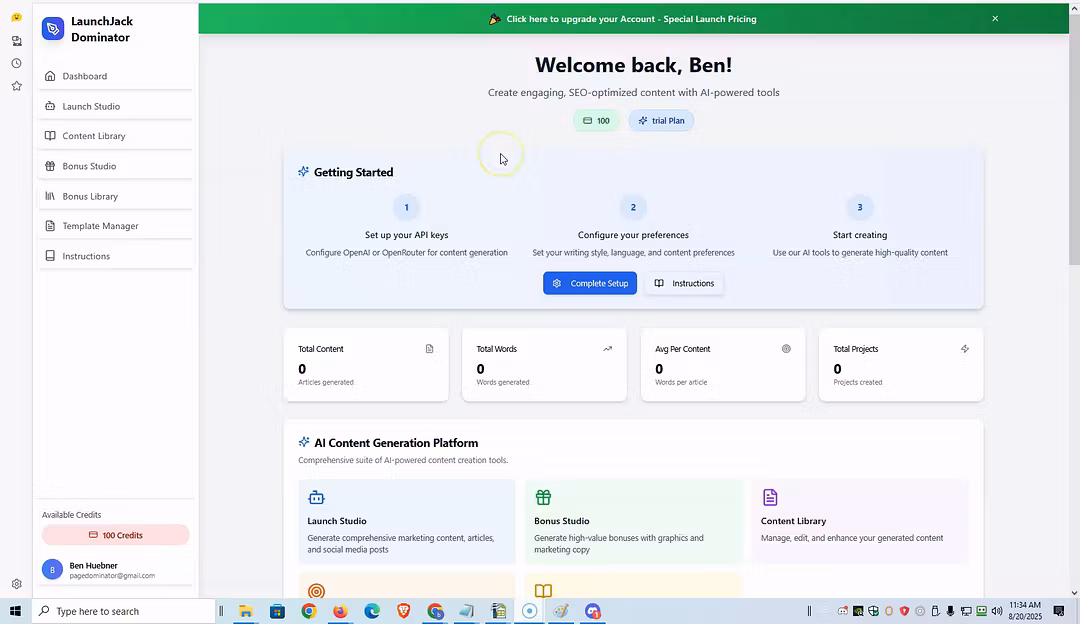Open Bonus Library sidebar entry

[x=90, y=196]
